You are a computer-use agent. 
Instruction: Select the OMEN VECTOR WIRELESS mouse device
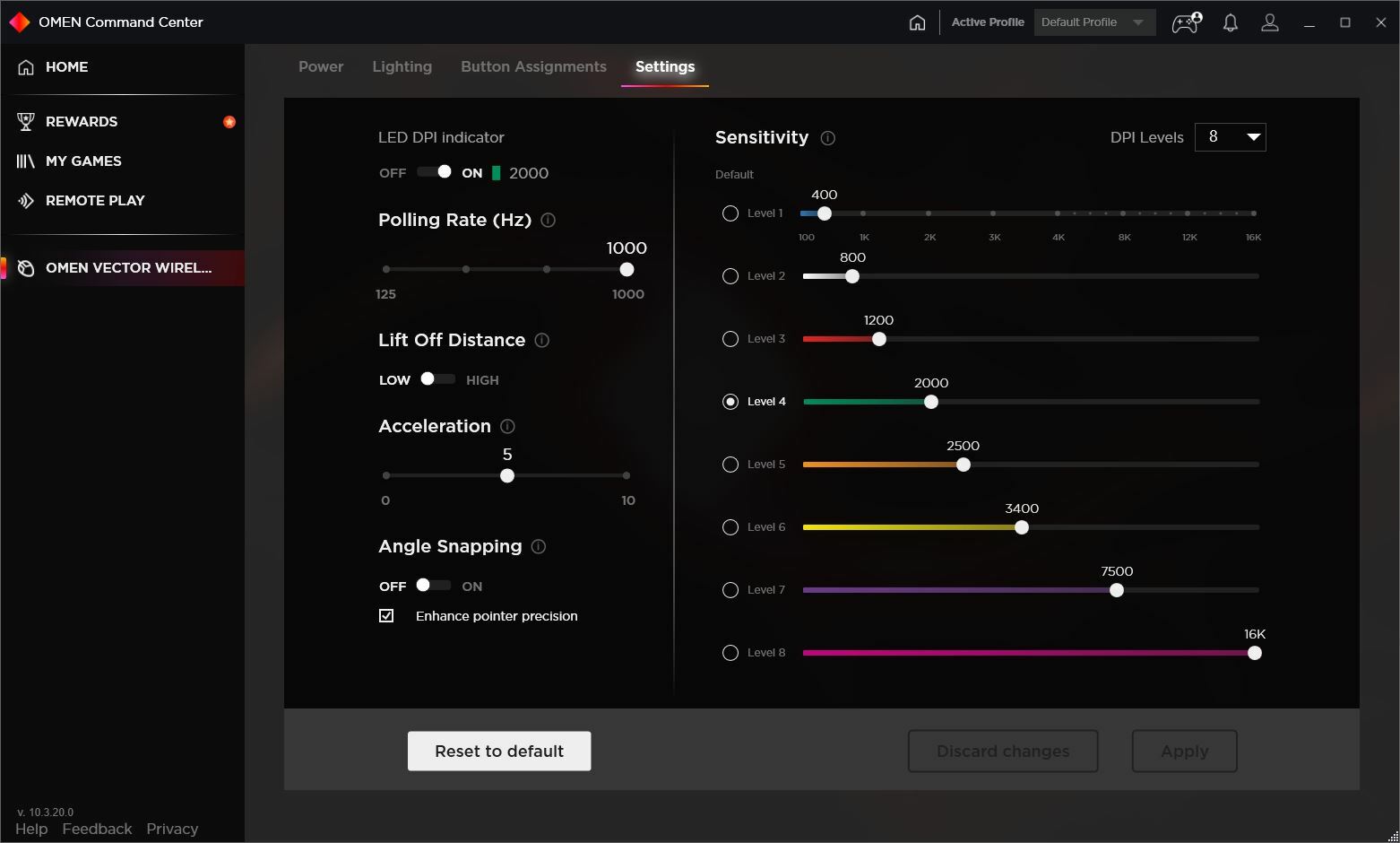[129, 267]
